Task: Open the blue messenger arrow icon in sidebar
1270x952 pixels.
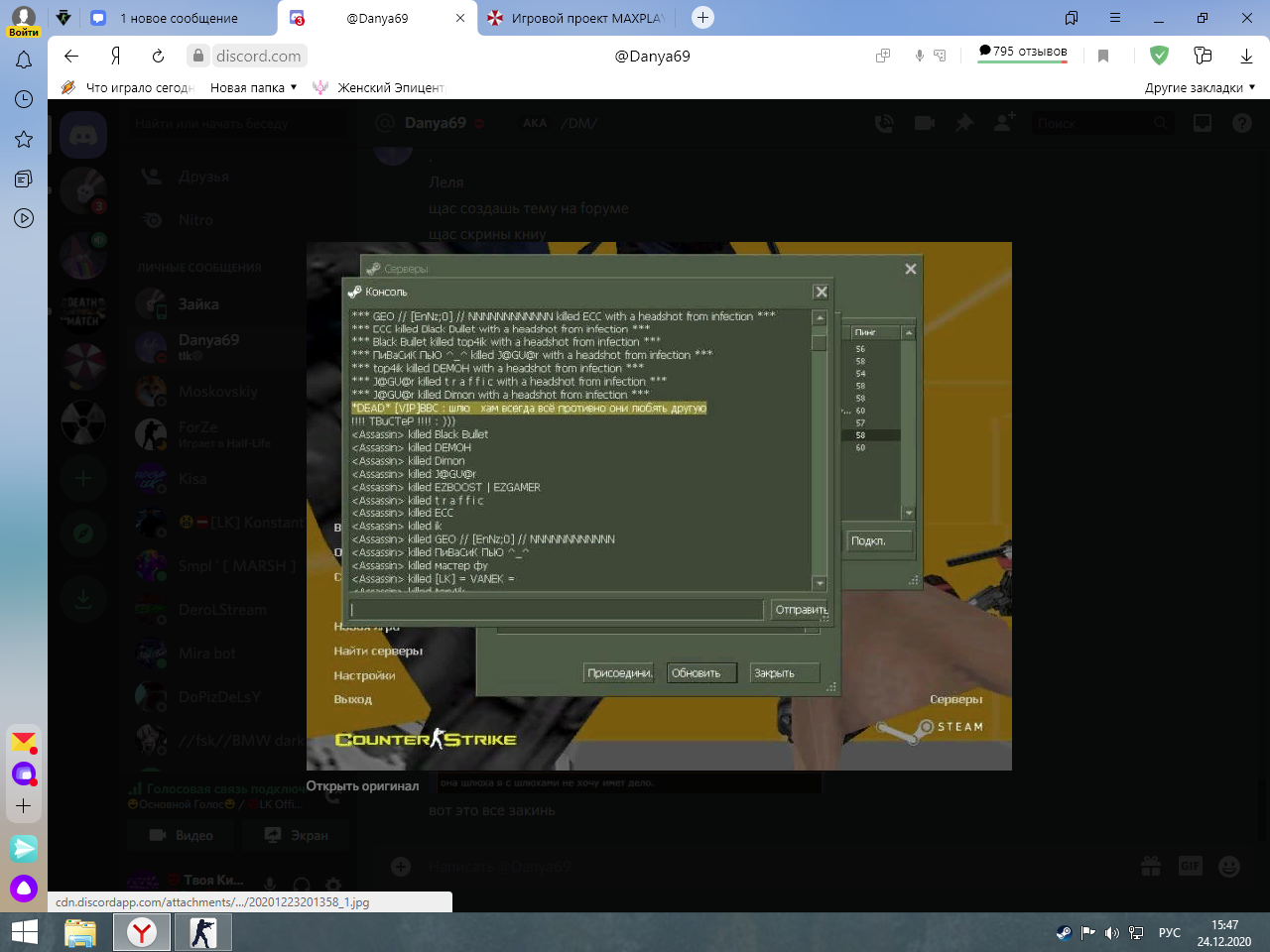Action: [24, 848]
